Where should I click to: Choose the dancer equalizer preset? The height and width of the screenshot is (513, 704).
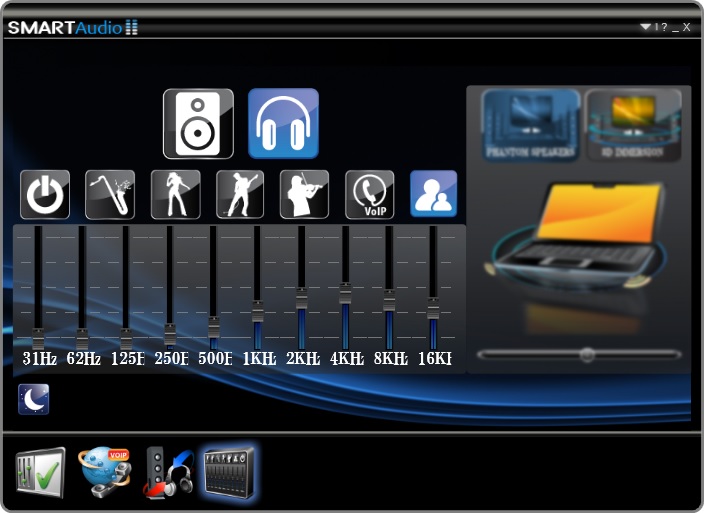tap(175, 195)
